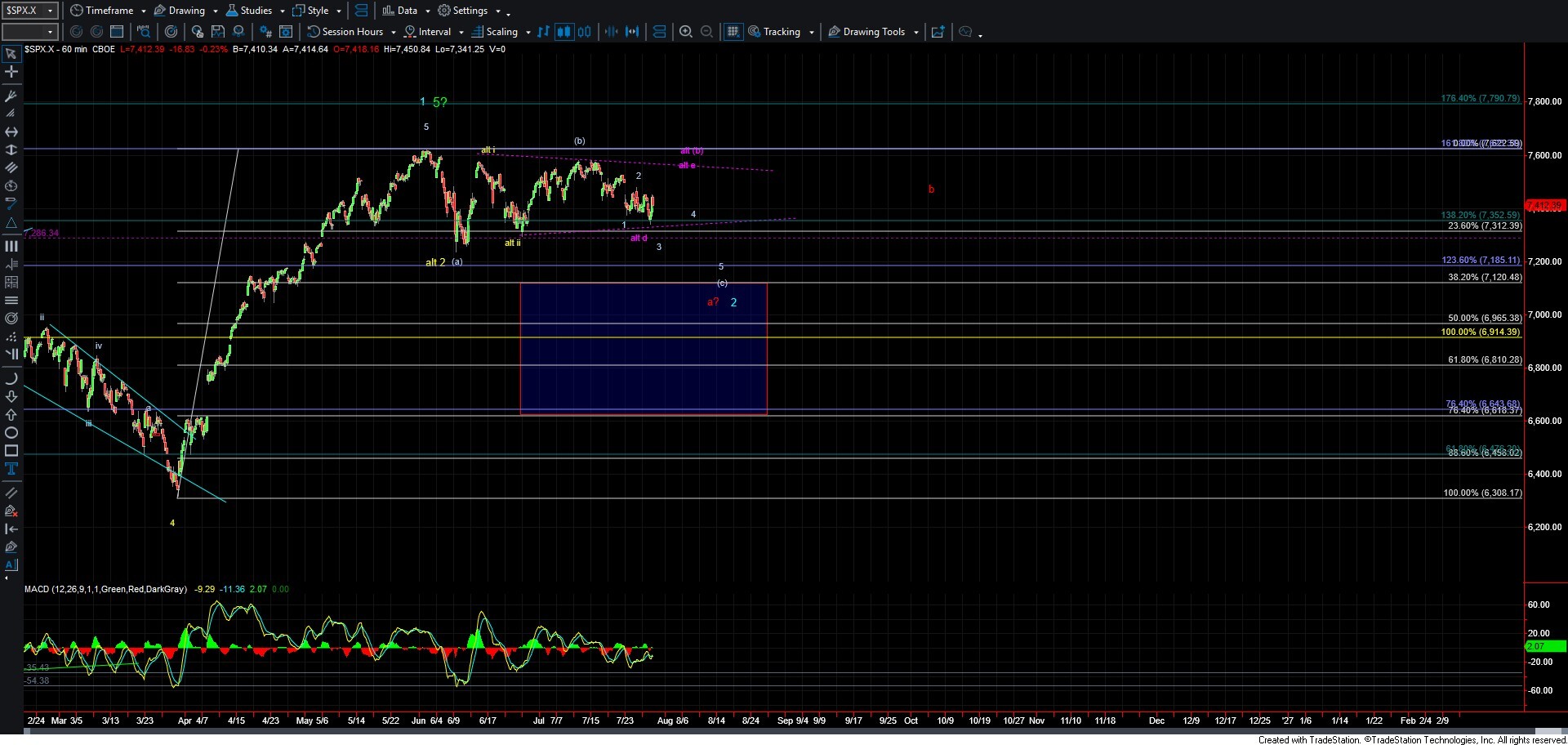The image size is (1568, 745).
Task: Click the MACD study title text
Action: tap(105, 589)
